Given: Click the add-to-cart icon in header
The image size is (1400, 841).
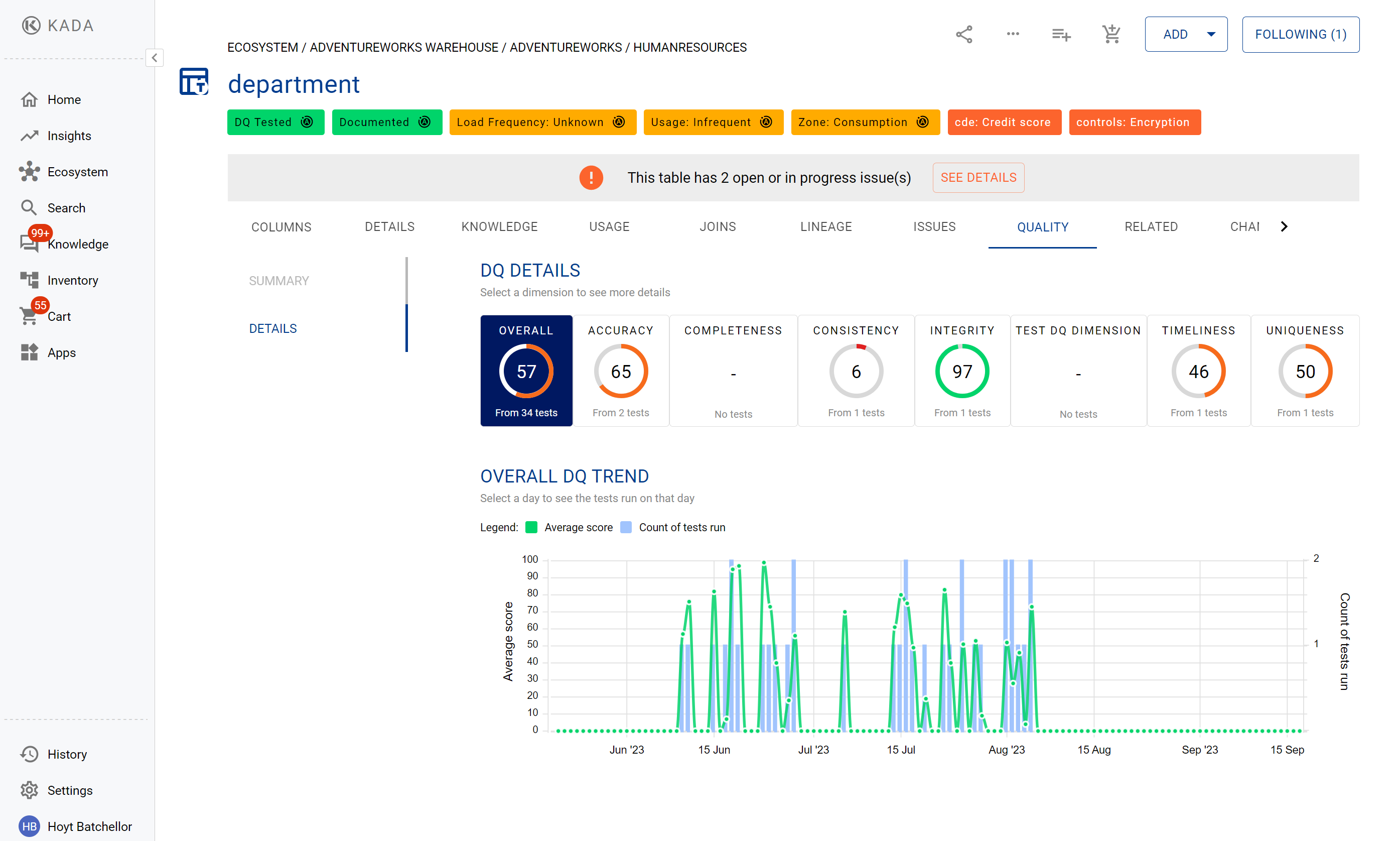Looking at the screenshot, I should [x=1110, y=35].
